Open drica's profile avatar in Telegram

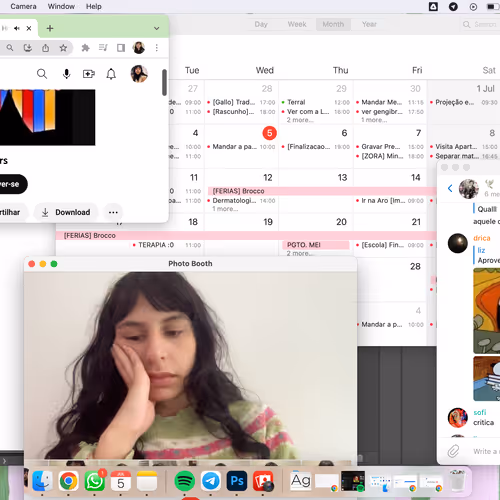[x=458, y=243]
